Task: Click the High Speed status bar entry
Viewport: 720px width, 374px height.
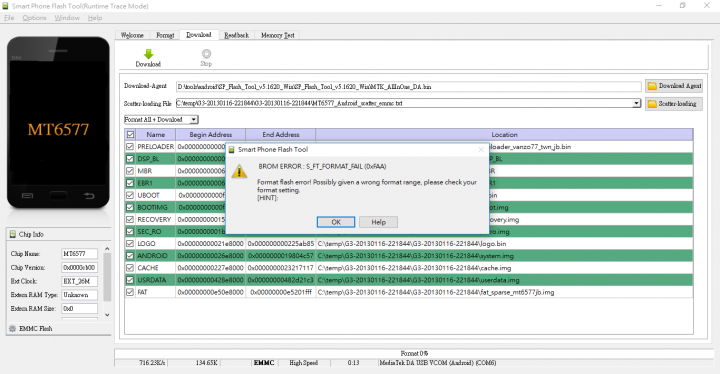Action: click(304, 363)
